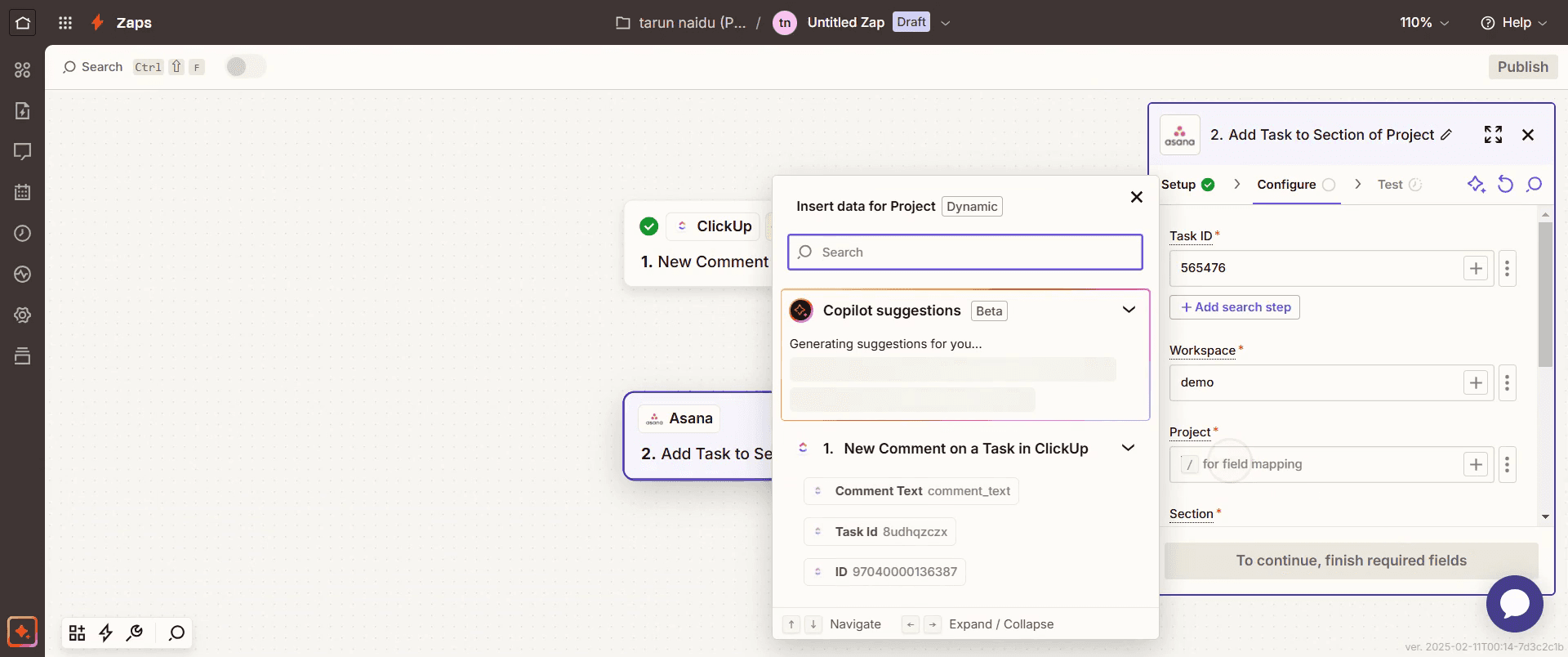
Task: Click the Publish button
Action: pyautogui.click(x=1522, y=67)
